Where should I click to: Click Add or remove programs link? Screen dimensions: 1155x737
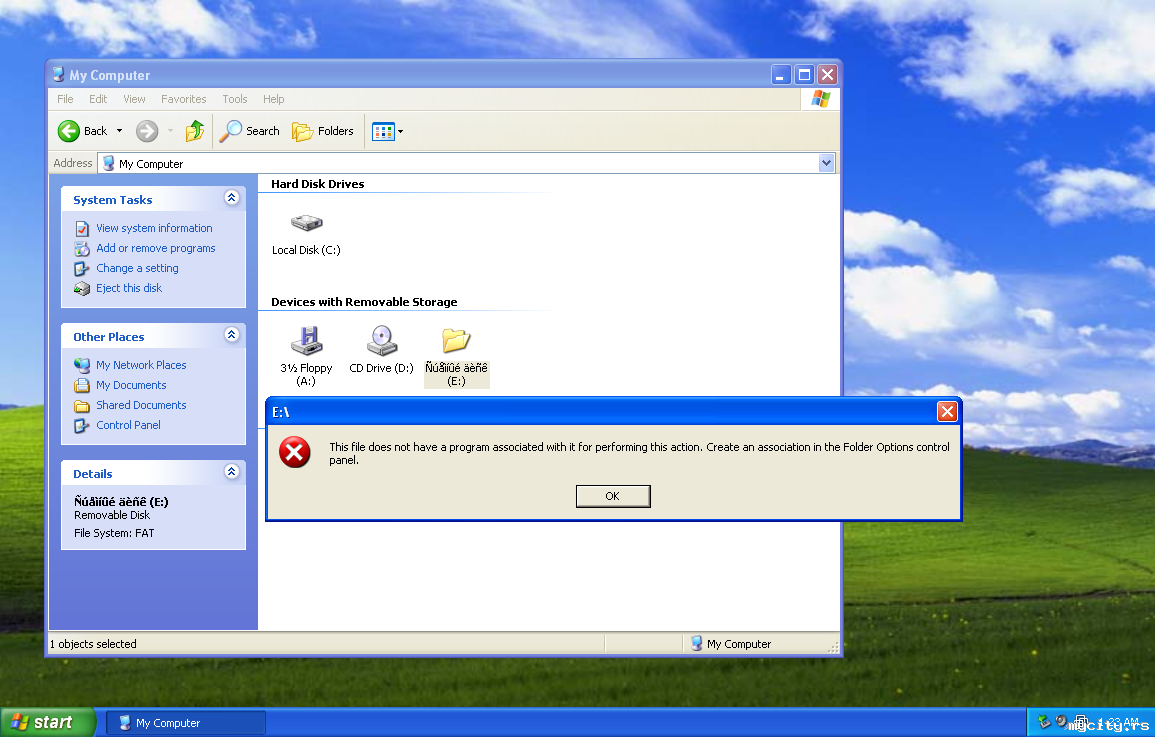(x=155, y=248)
